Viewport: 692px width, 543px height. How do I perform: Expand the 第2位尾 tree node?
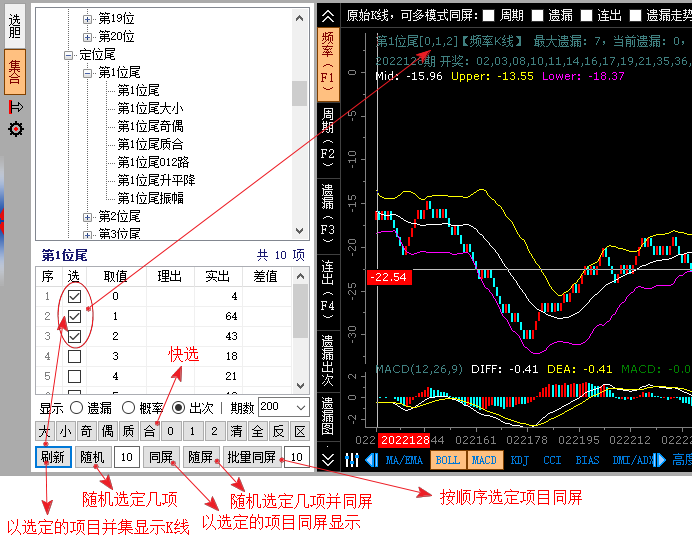pos(88,216)
